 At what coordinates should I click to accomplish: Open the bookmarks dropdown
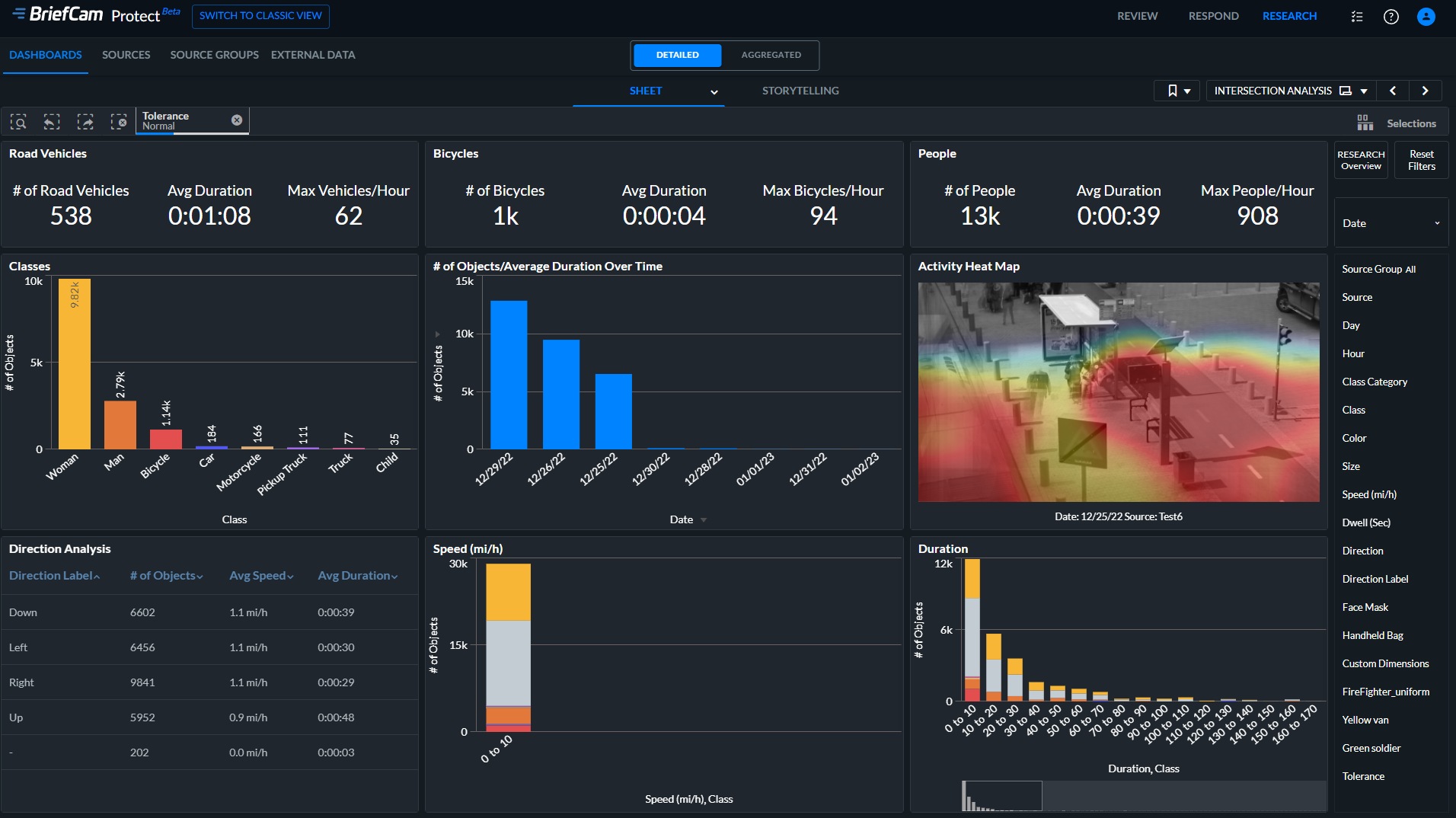1178,91
